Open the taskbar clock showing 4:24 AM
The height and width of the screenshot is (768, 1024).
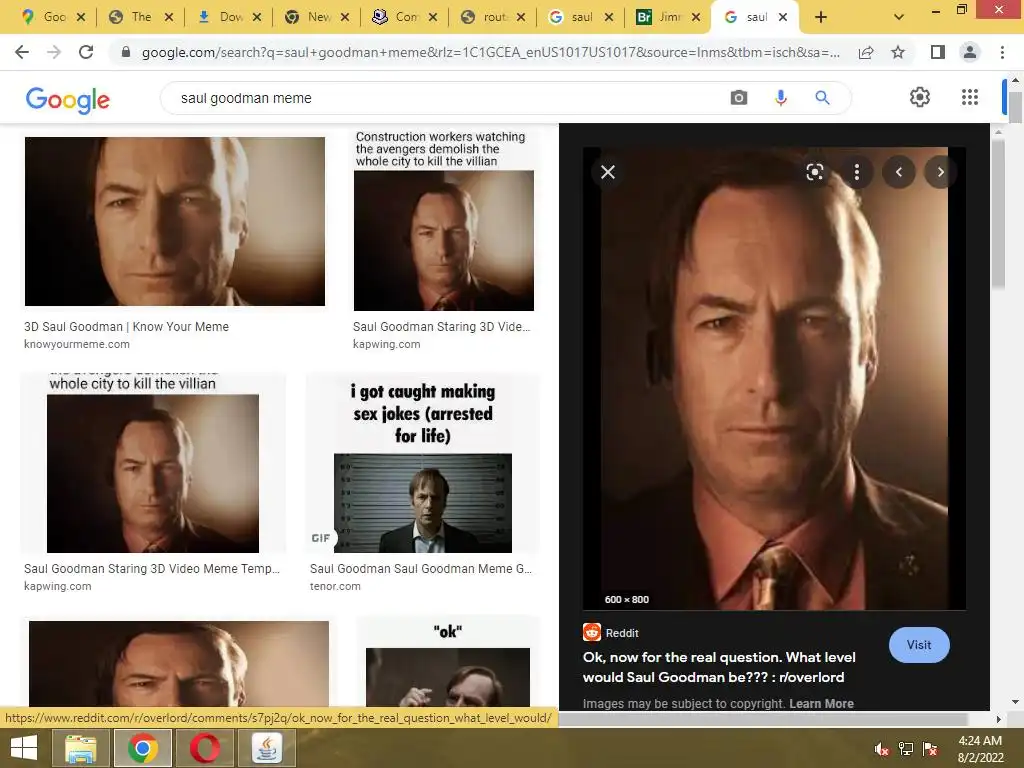click(x=980, y=749)
